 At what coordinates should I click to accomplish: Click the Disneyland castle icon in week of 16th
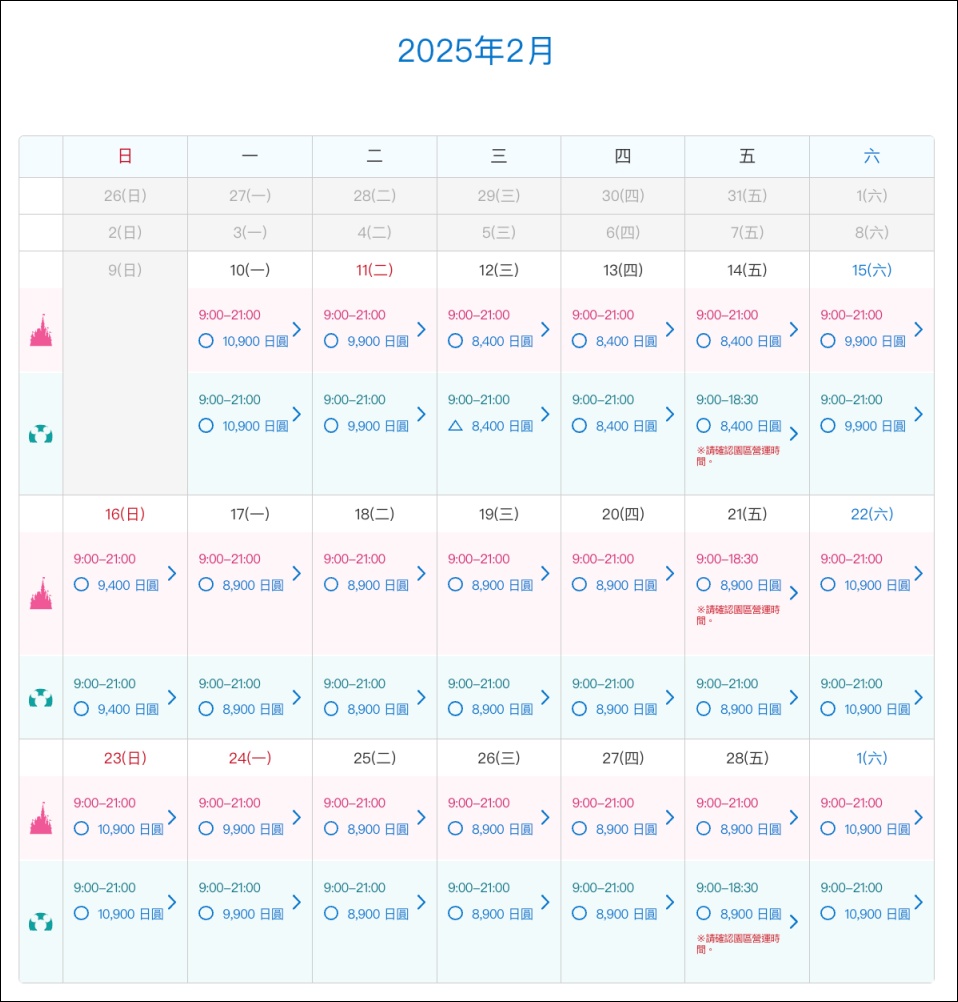click(41, 594)
